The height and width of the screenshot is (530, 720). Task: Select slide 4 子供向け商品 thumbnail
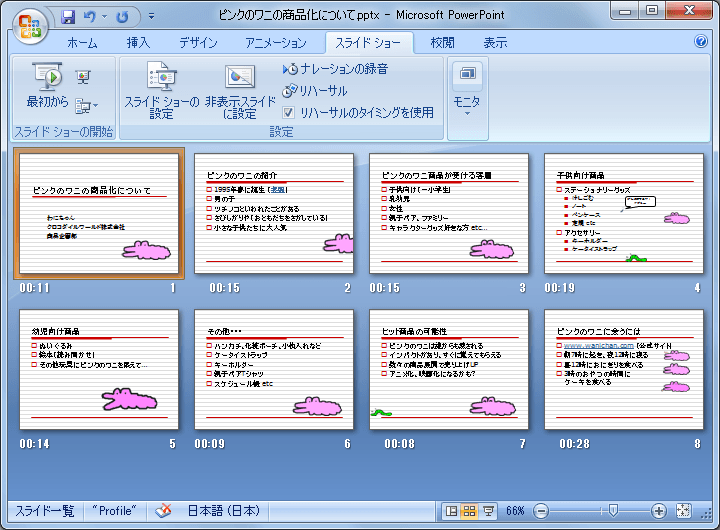point(624,214)
